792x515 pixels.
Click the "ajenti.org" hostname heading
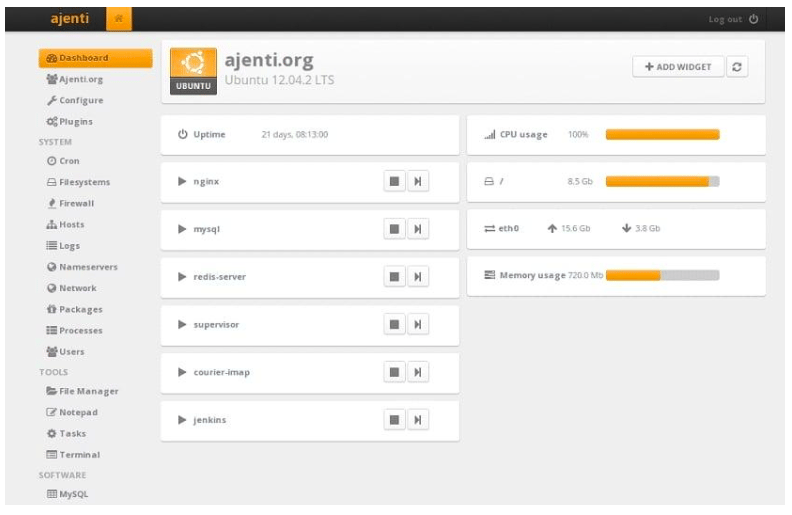(269, 61)
